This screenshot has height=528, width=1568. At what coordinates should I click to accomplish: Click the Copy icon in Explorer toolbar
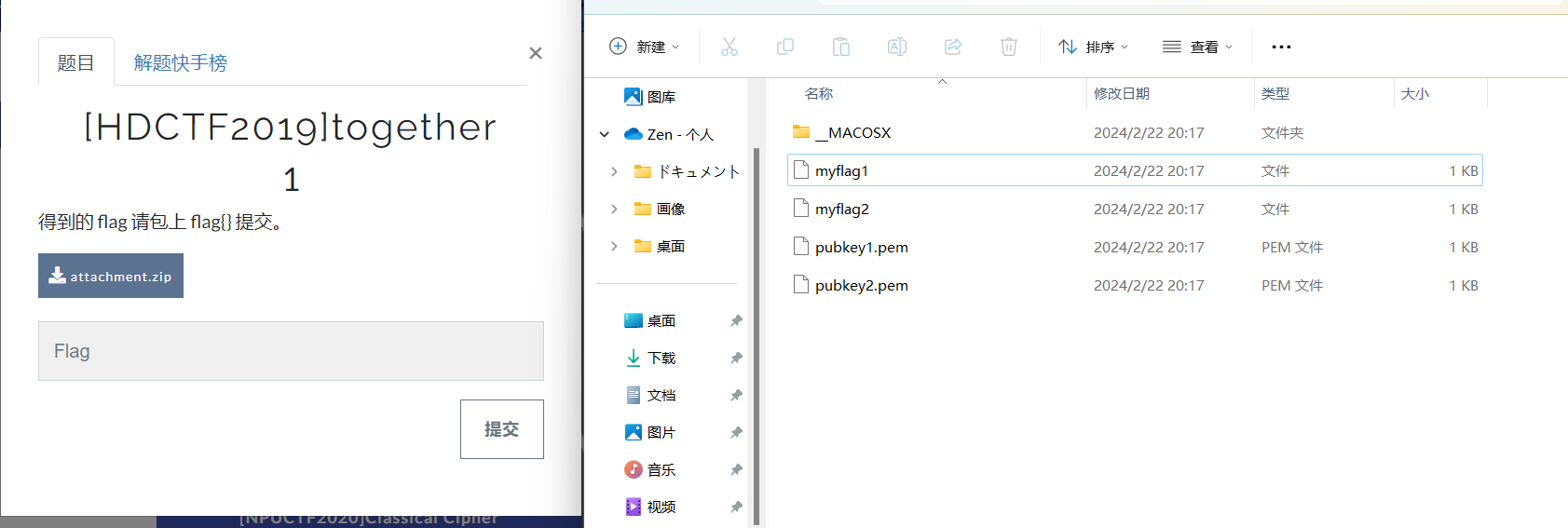coord(785,47)
